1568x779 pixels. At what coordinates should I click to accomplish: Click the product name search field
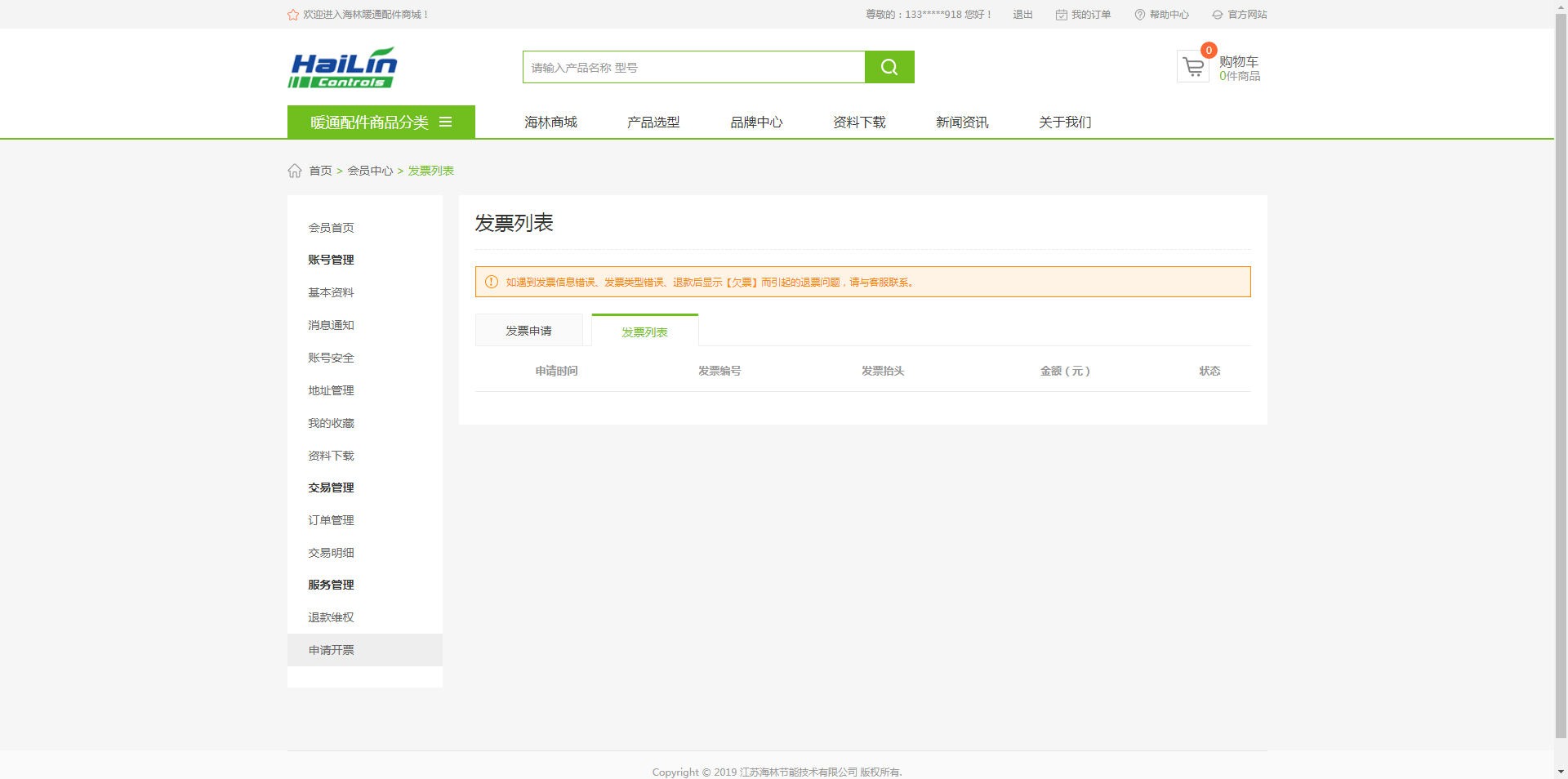tap(694, 67)
